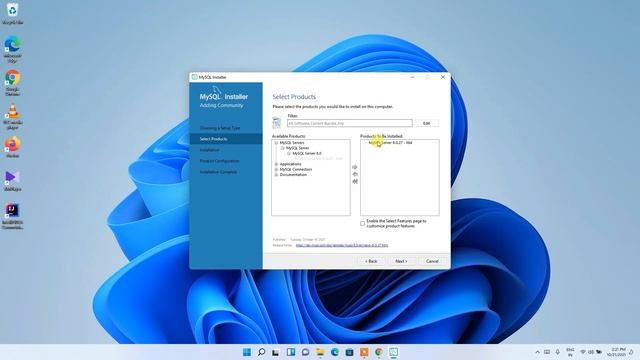Open Chrome from the taskbar
Viewport: 640px width, 360px height.
coord(379,352)
